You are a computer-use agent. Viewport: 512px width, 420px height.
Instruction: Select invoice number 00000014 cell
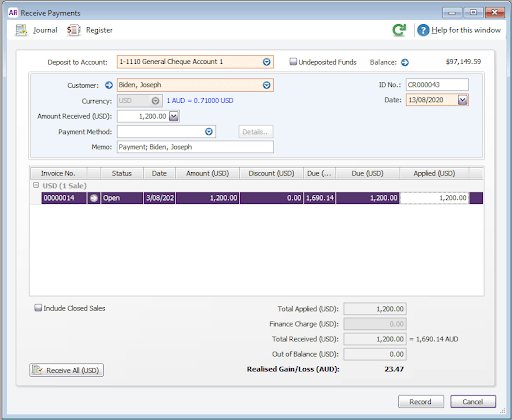coord(64,198)
